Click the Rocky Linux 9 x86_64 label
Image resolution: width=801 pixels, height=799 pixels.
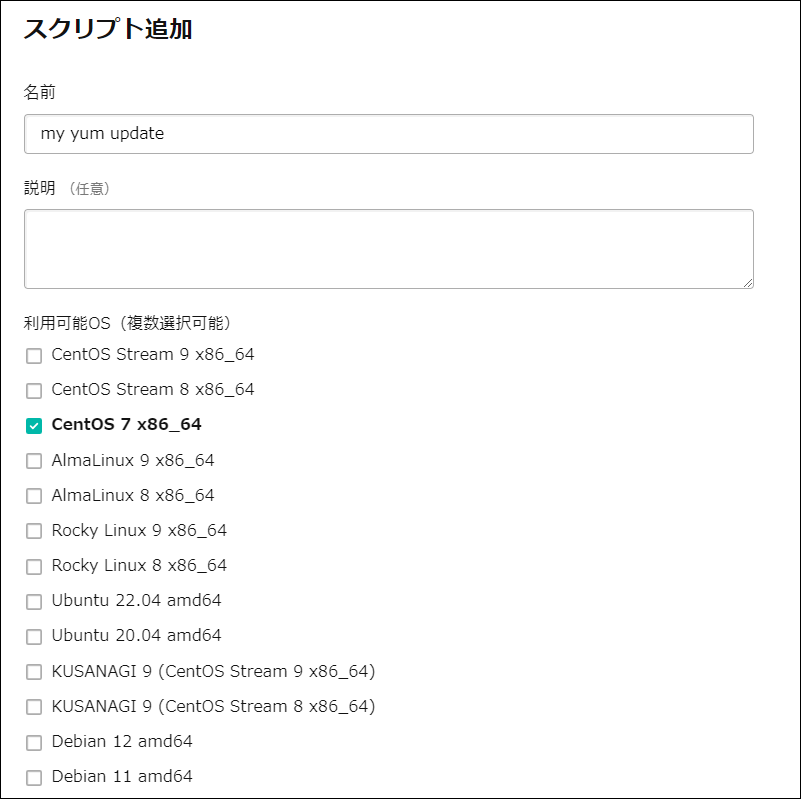pyautogui.click(x=139, y=530)
